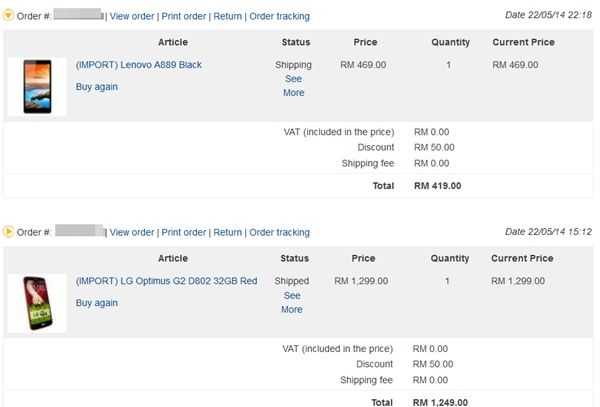Click See More under Shipping status
The height and width of the screenshot is (407, 600).
coord(293,86)
